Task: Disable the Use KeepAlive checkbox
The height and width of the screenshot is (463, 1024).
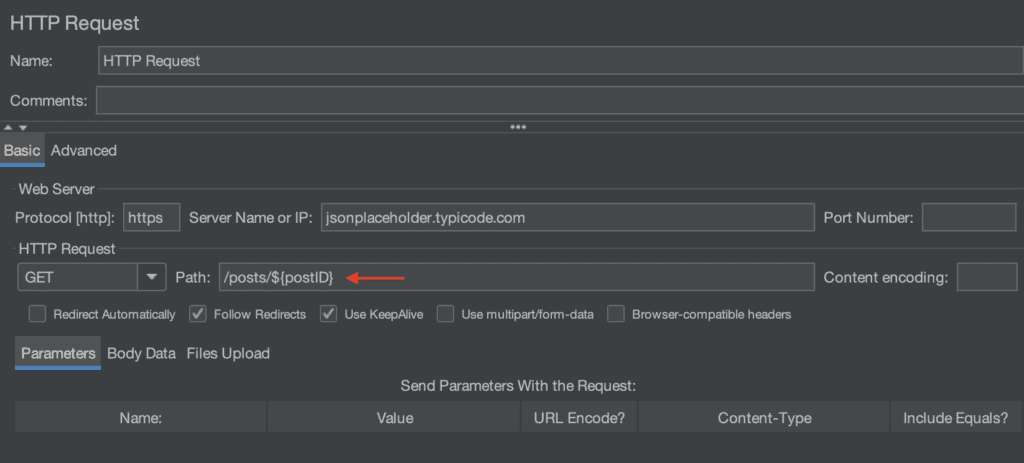Action: tap(328, 314)
